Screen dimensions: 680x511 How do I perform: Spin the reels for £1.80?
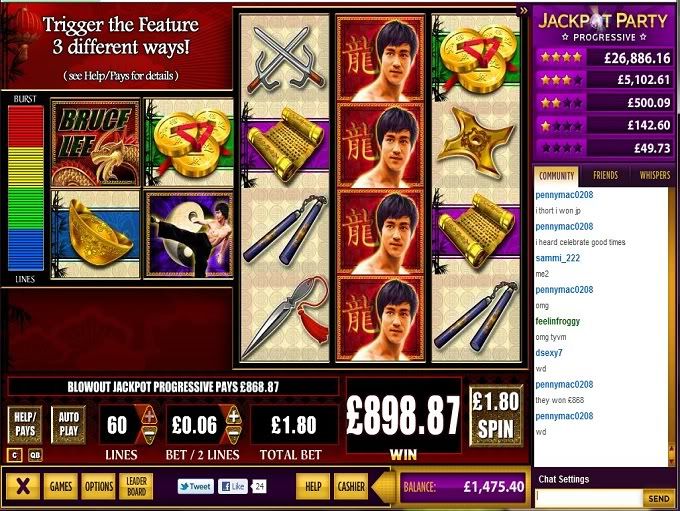[496, 416]
